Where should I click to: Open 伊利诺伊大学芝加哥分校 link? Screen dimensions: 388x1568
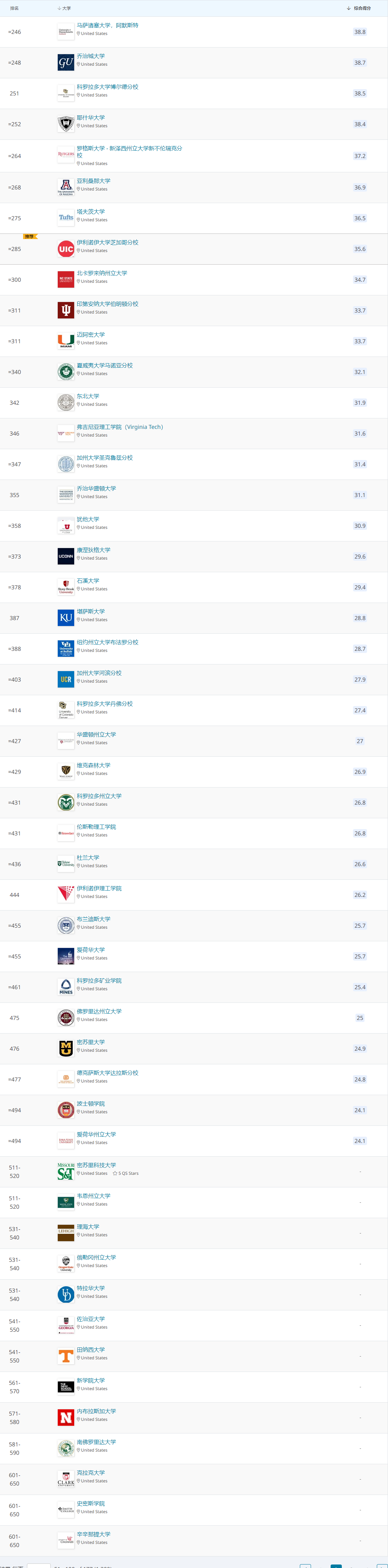(x=107, y=242)
